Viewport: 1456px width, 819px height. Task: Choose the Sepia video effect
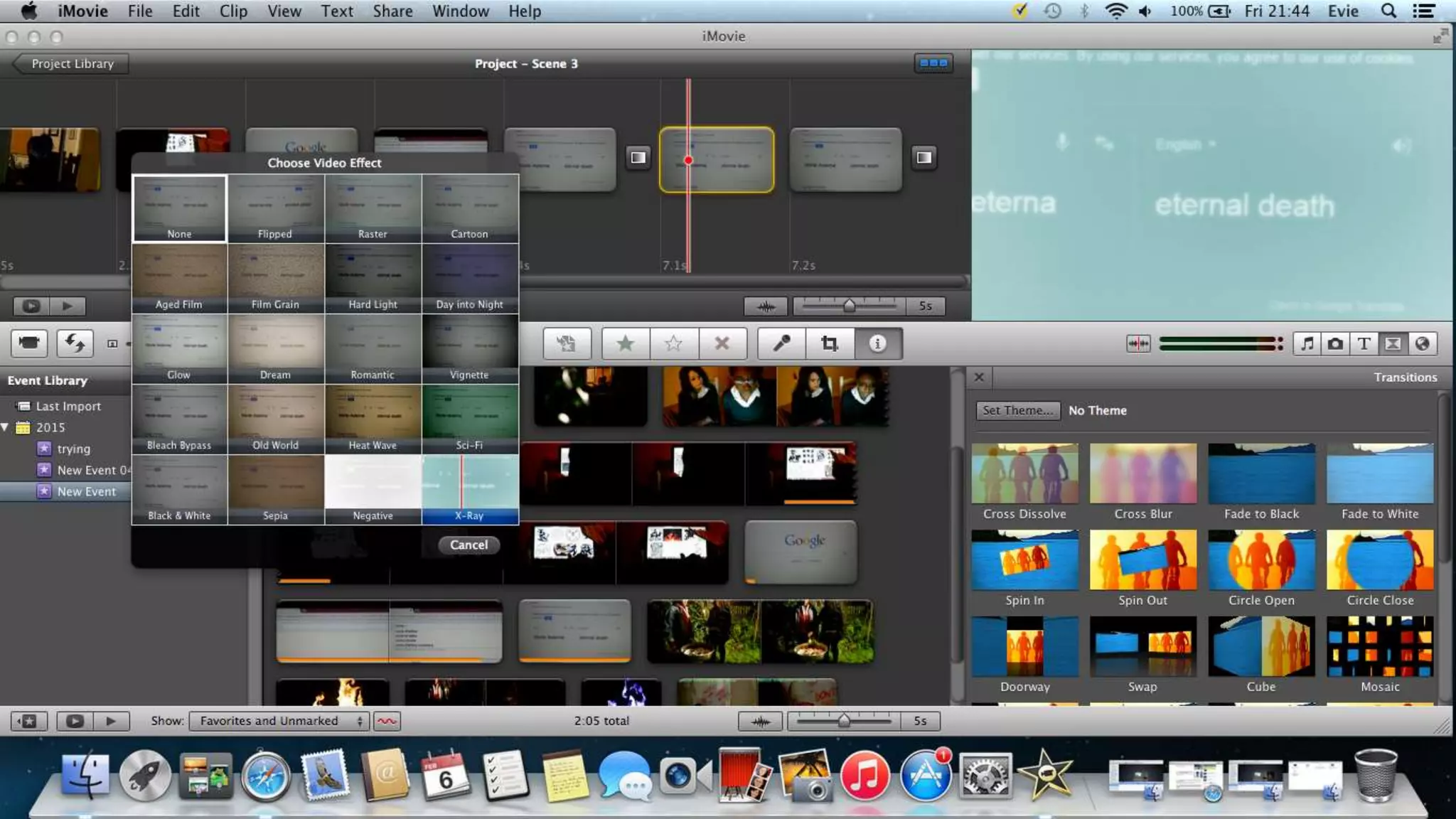coord(275,489)
